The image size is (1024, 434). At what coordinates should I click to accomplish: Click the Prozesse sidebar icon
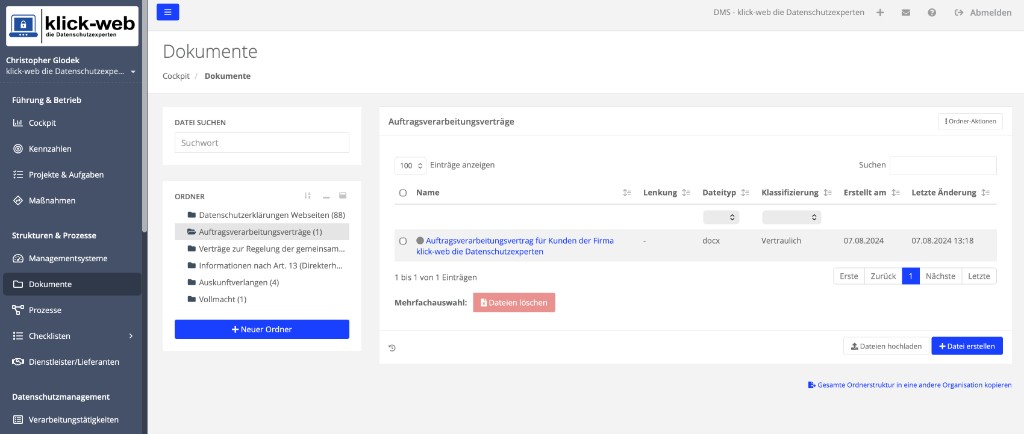click(x=18, y=310)
